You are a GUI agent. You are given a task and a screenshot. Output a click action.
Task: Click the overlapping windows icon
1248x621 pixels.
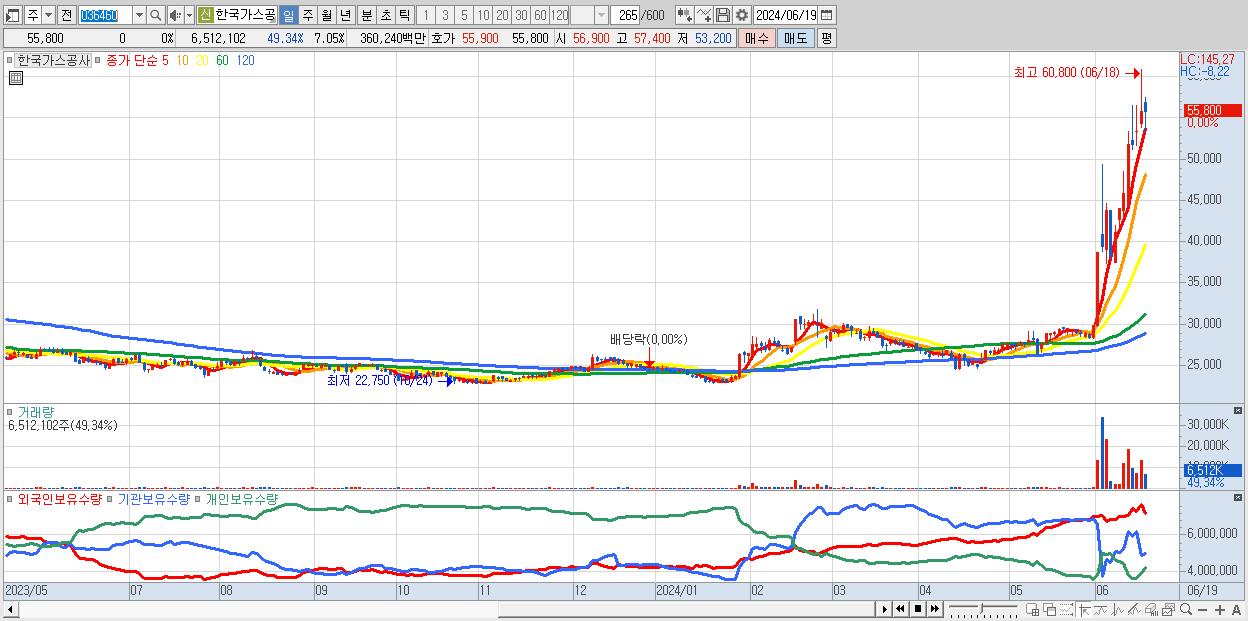click(1050, 609)
